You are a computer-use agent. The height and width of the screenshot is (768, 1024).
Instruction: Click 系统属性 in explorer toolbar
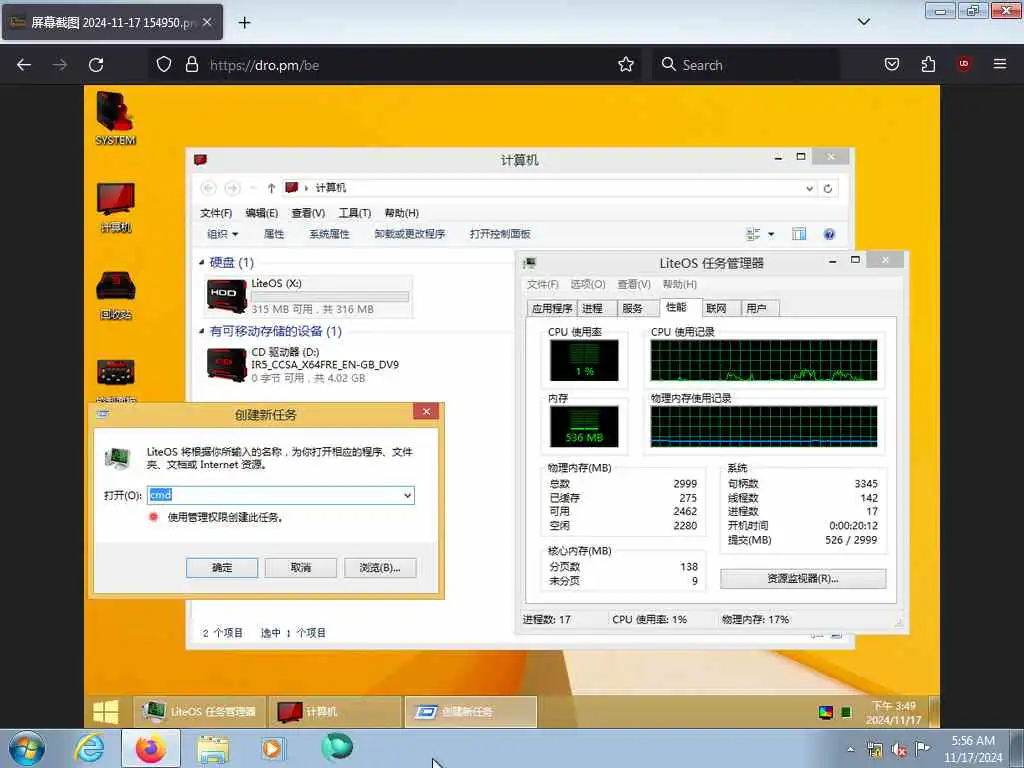329,234
